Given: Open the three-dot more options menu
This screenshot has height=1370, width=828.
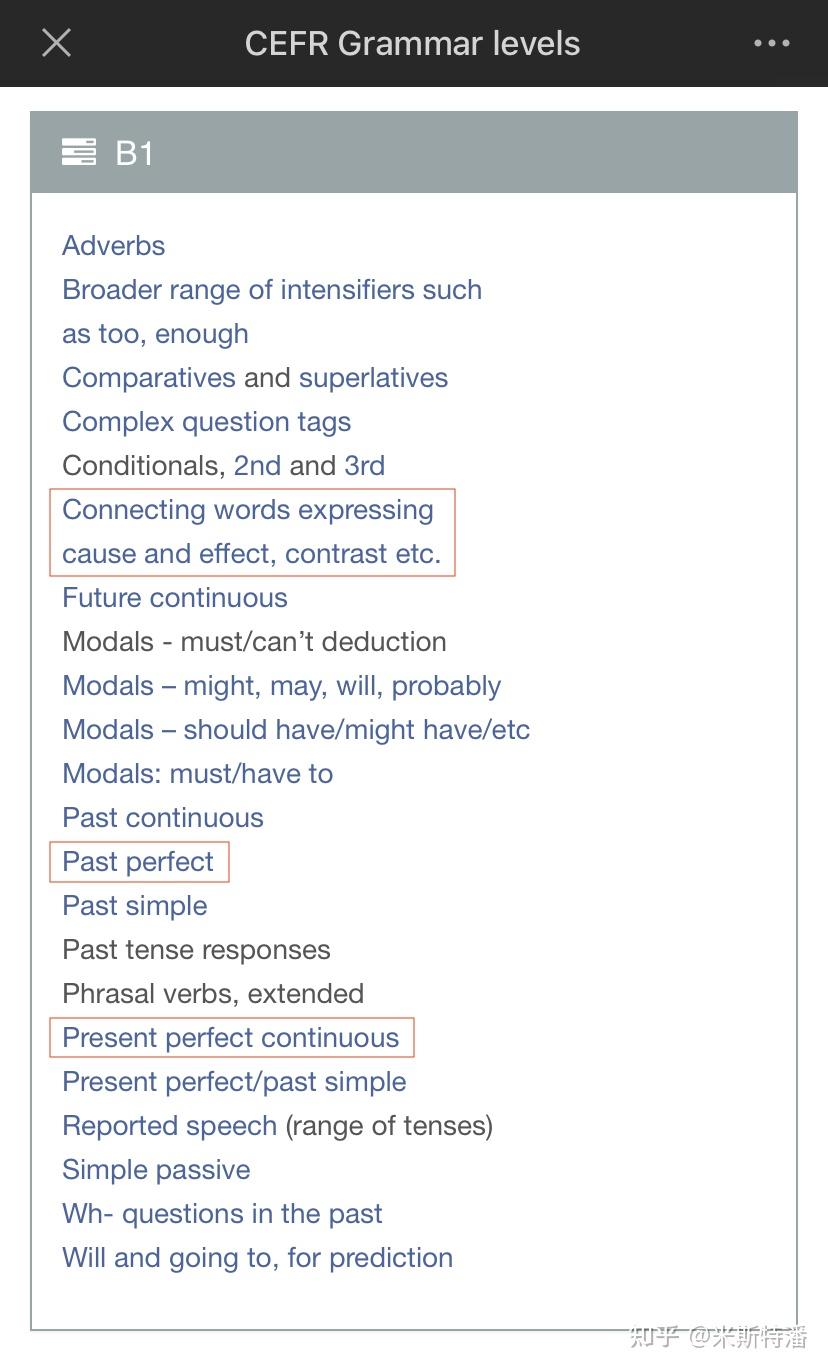Looking at the screenshot, I should click(772, 43).
